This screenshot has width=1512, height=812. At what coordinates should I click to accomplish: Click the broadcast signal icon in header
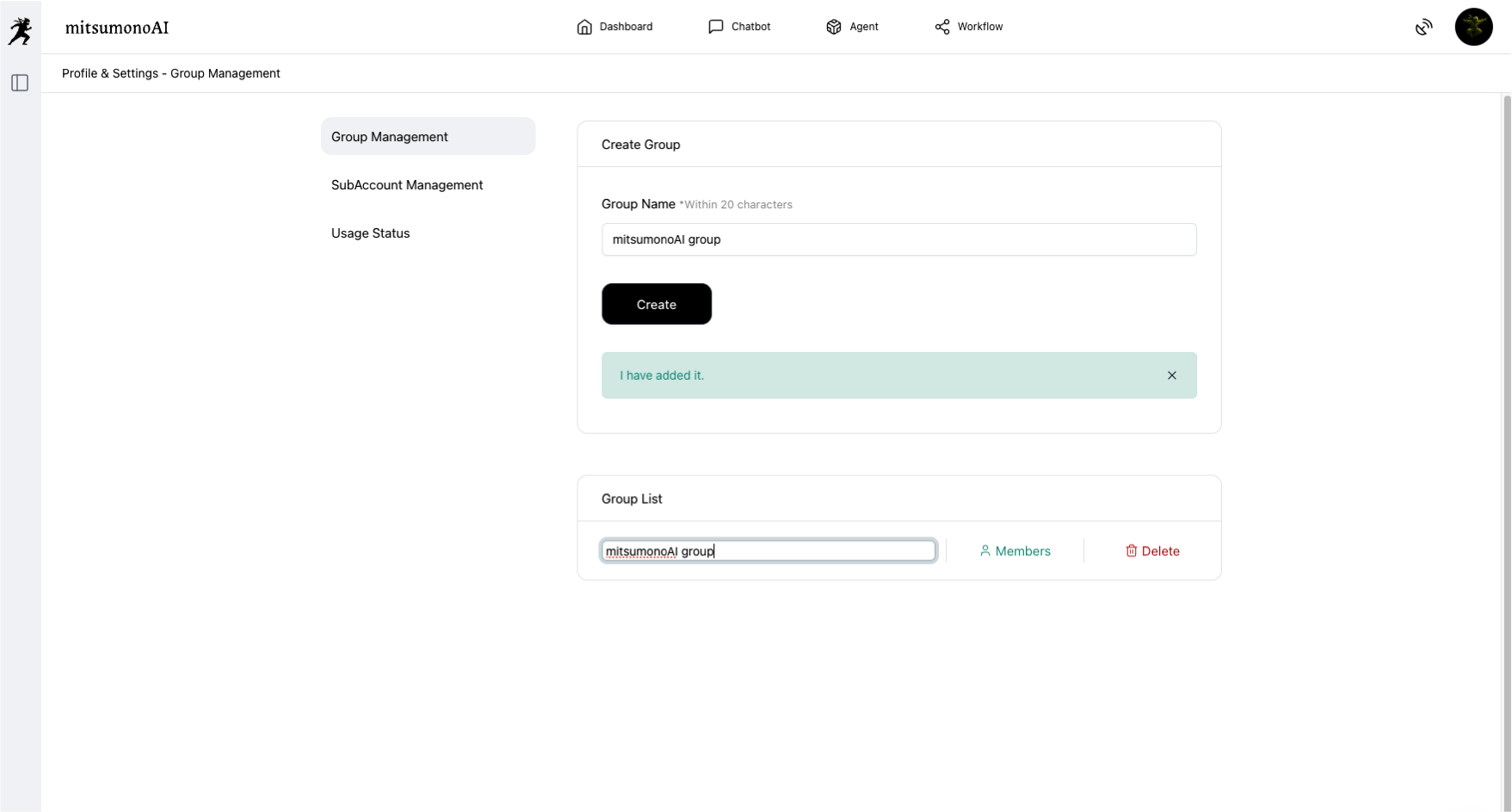click(1423, 28)
